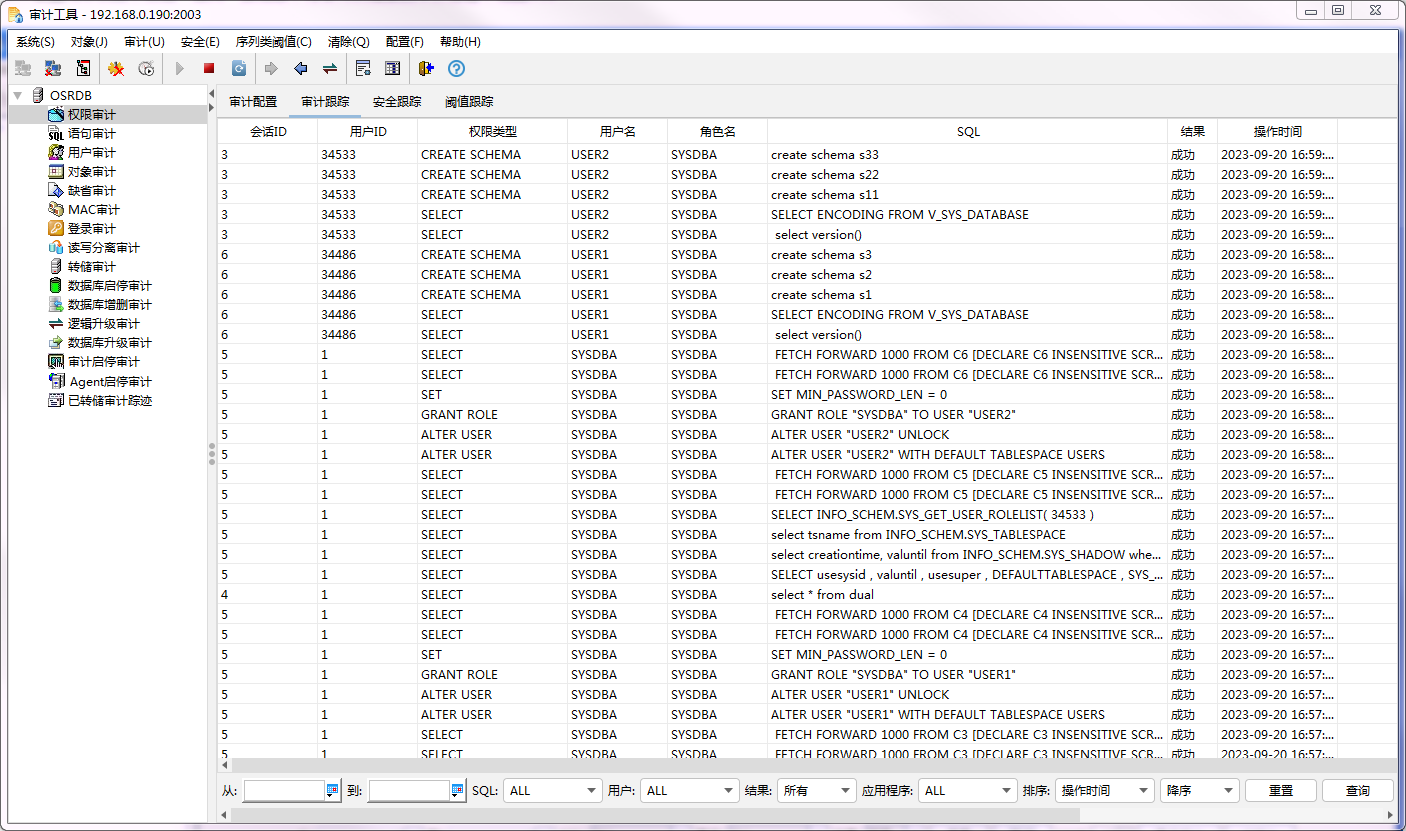
Task: Collapse the OSRDB tree node
Action: (x=18, y=96)
